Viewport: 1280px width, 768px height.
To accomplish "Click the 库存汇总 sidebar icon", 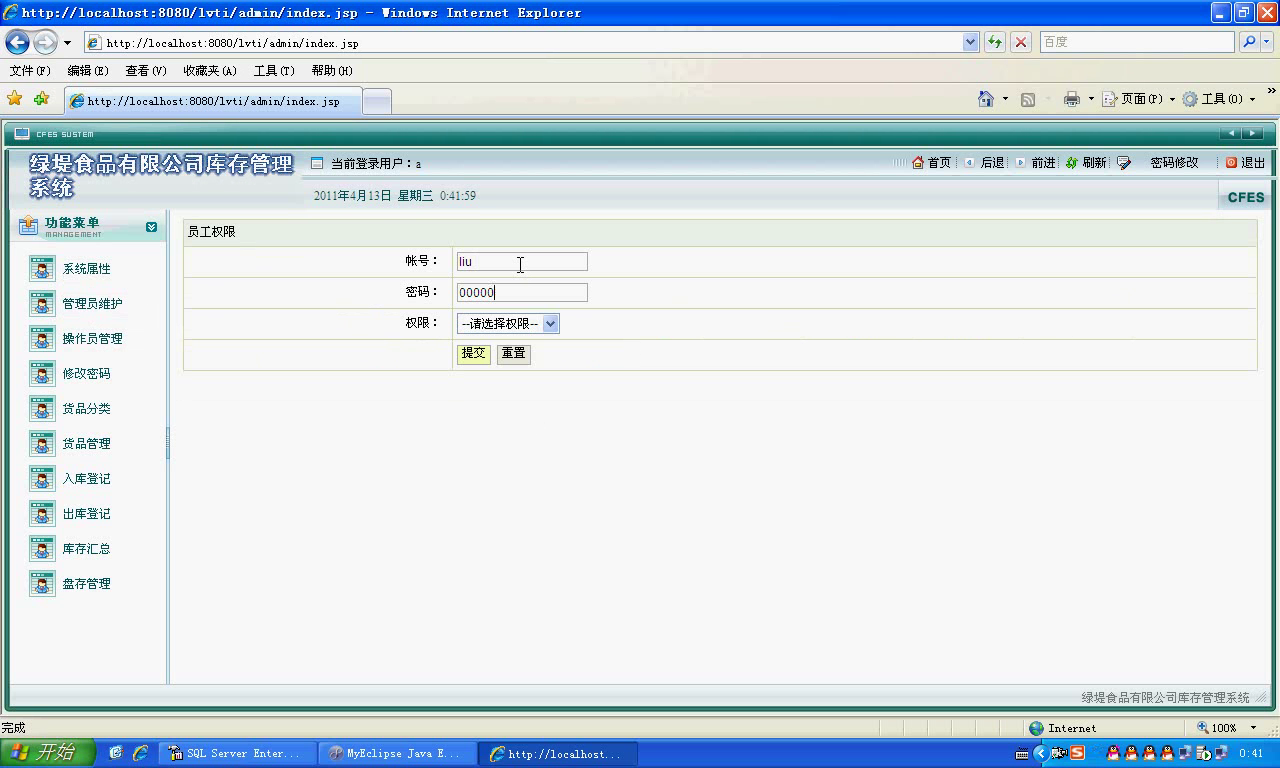I will tap(42, 549).
